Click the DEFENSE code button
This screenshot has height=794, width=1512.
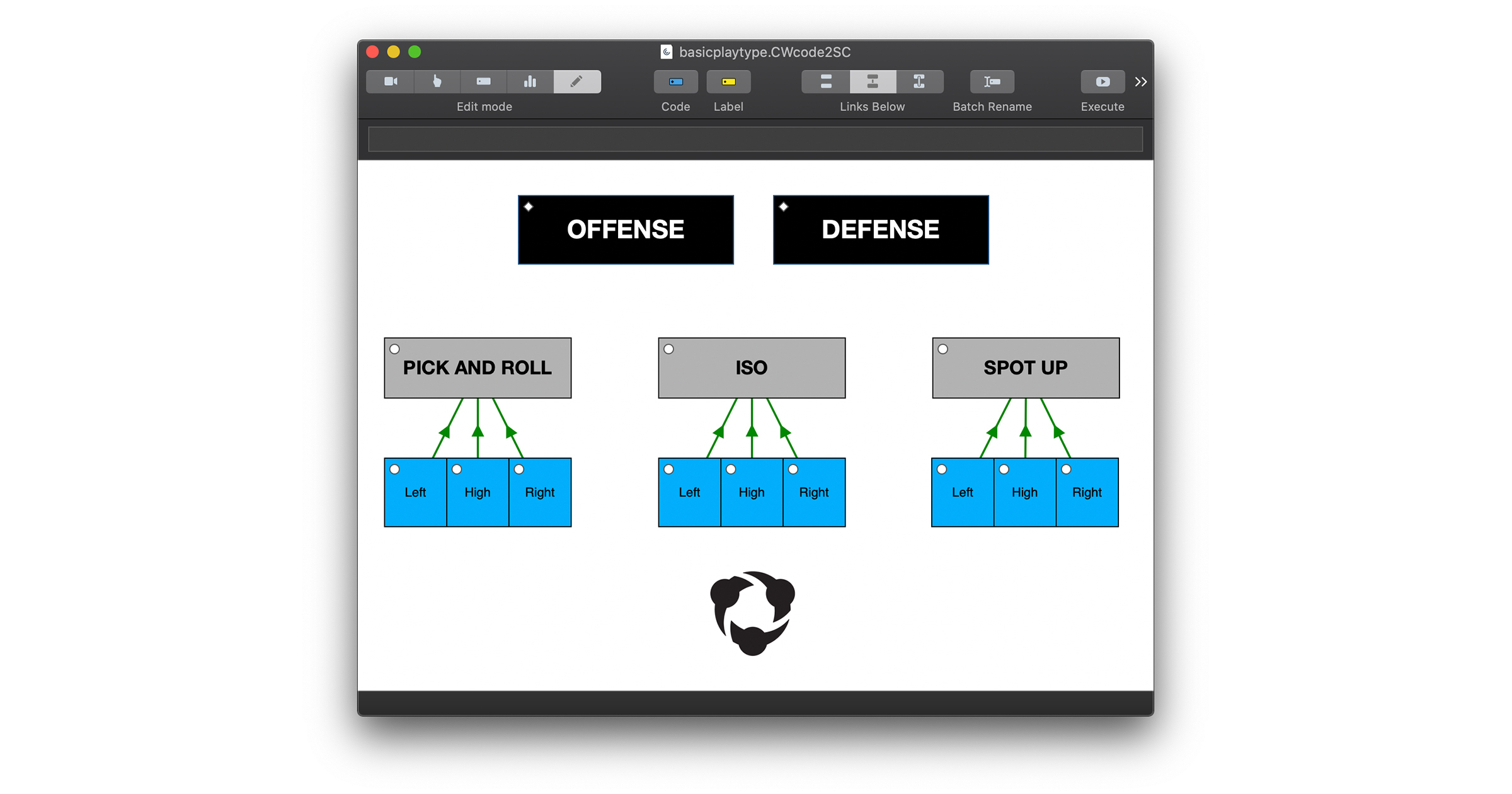(x=881, y=229)
